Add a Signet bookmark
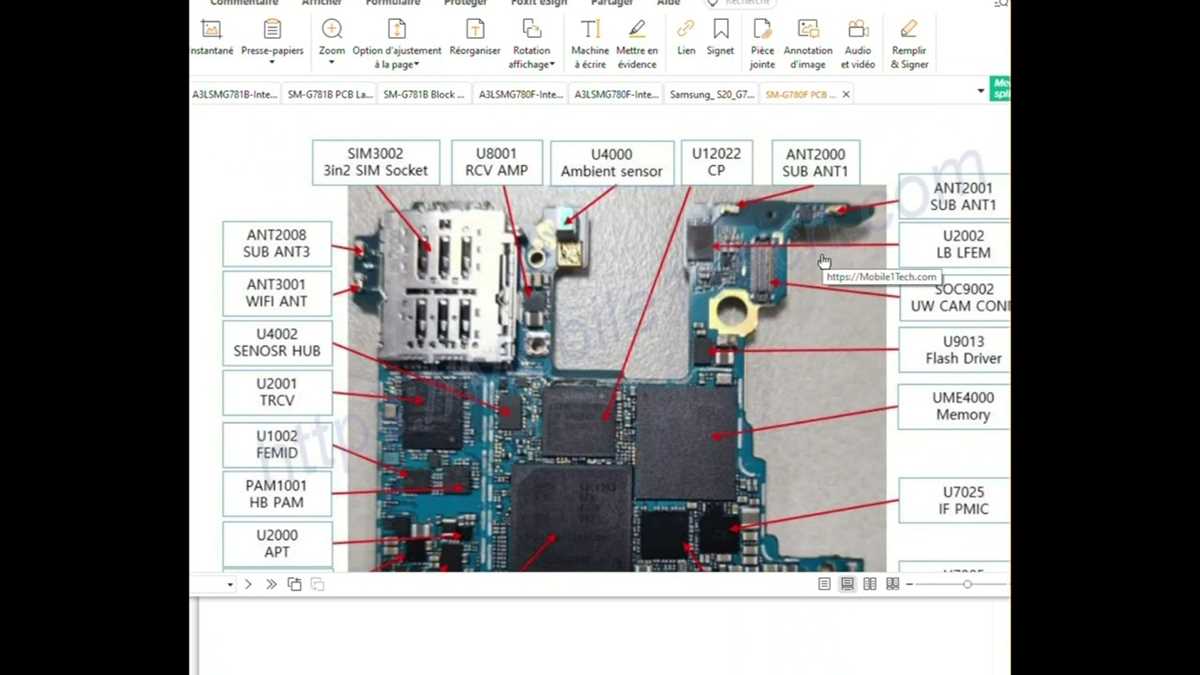 [x=720, y=38]
